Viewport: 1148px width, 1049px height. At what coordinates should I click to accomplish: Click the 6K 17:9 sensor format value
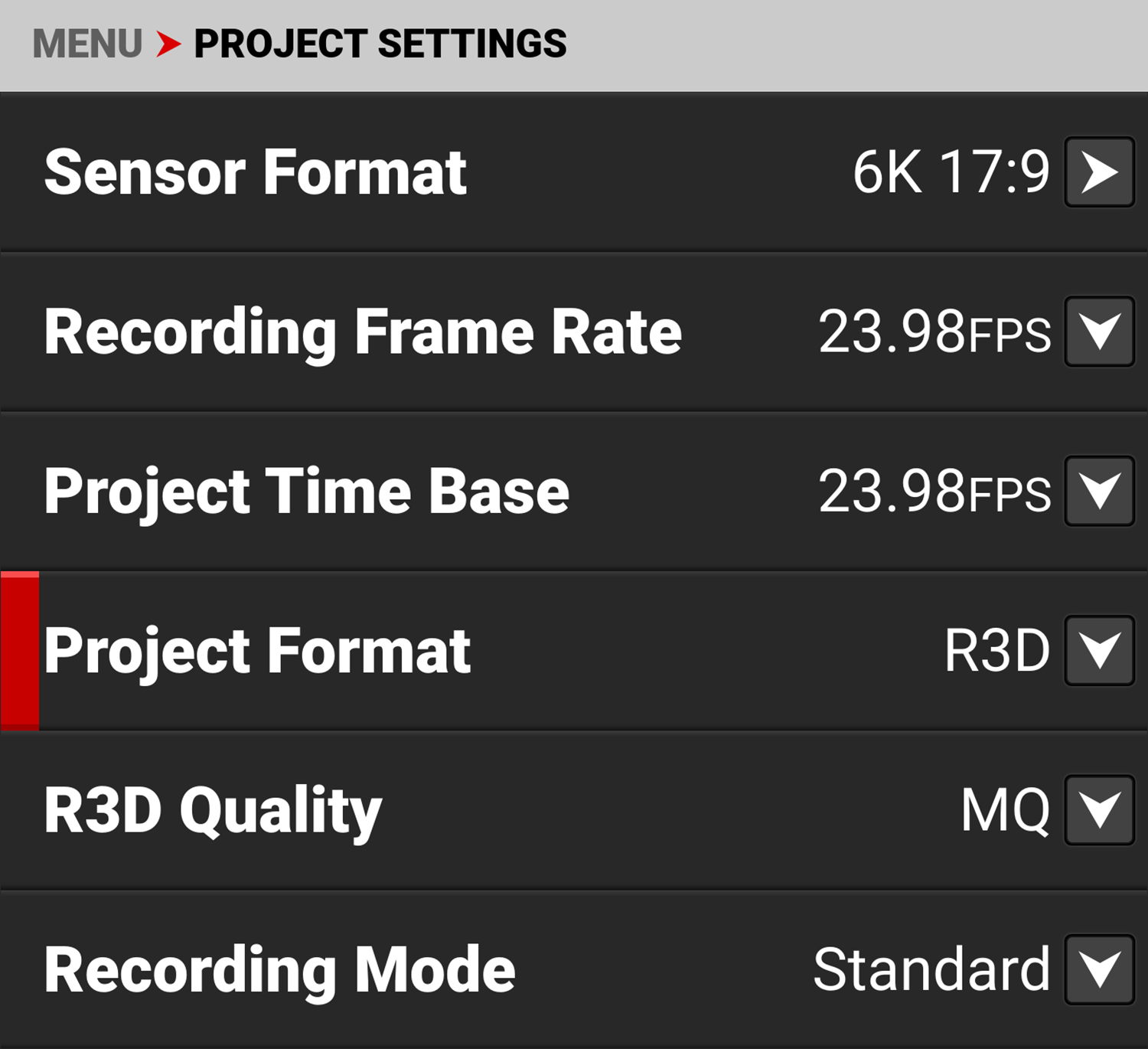point(951,172)
